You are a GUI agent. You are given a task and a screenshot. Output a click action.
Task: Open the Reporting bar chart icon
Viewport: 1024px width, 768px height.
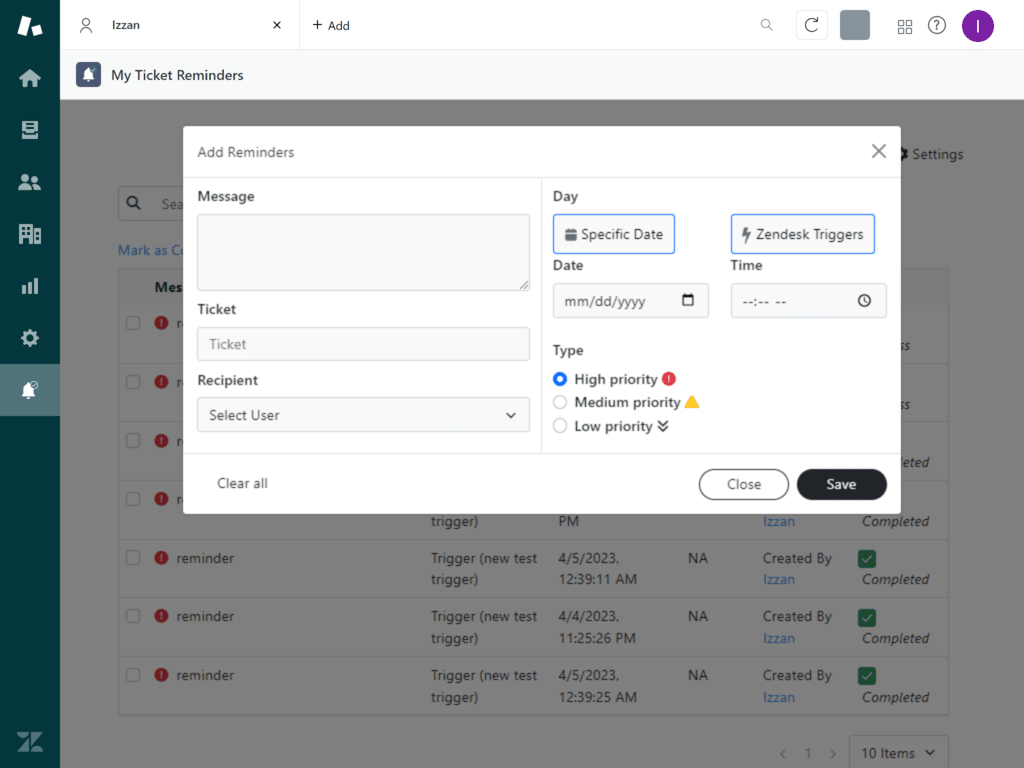(30, 286)
